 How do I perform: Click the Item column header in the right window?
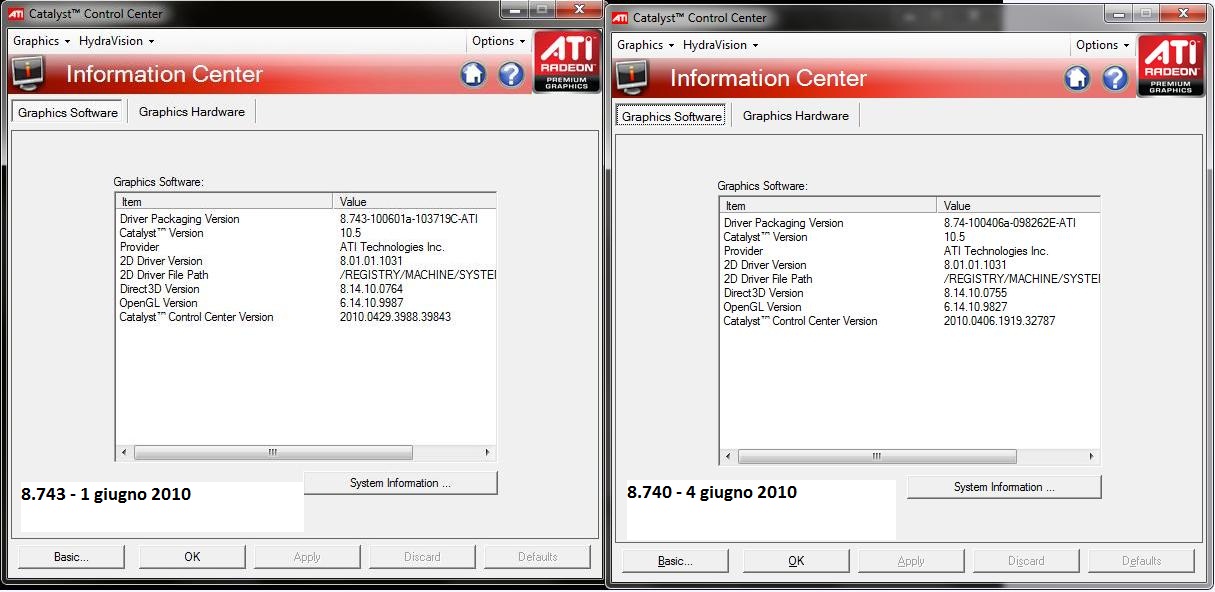pos(828,206)
